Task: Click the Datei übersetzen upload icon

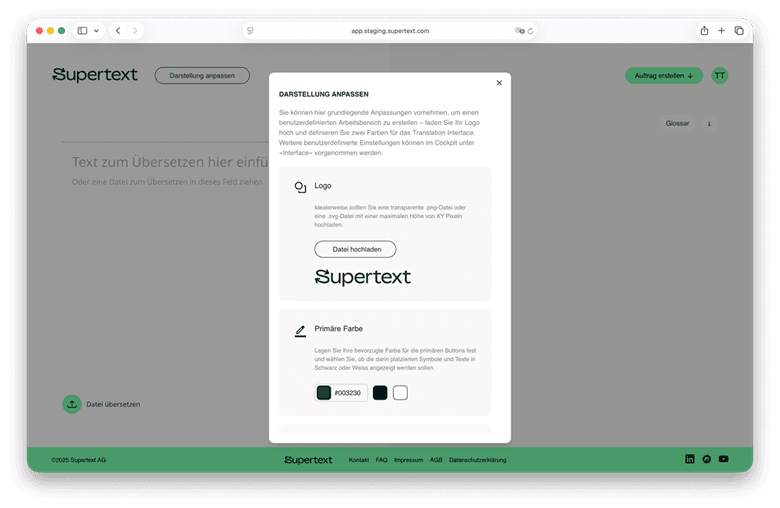Action: tap(72, 404)
